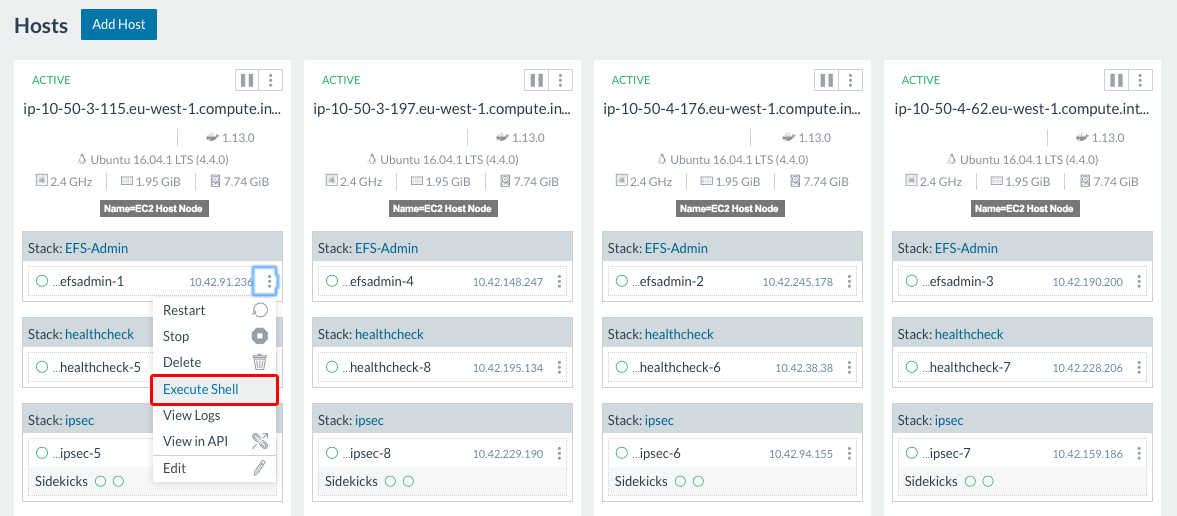Choose Execute Shell from the context menu
Screen dimensions: 1177x516
[201, 389]
